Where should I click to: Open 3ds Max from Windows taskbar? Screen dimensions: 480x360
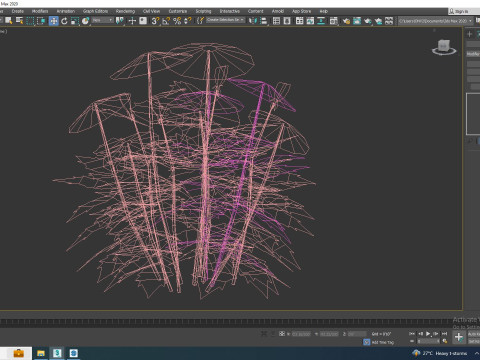coord(57,353)
